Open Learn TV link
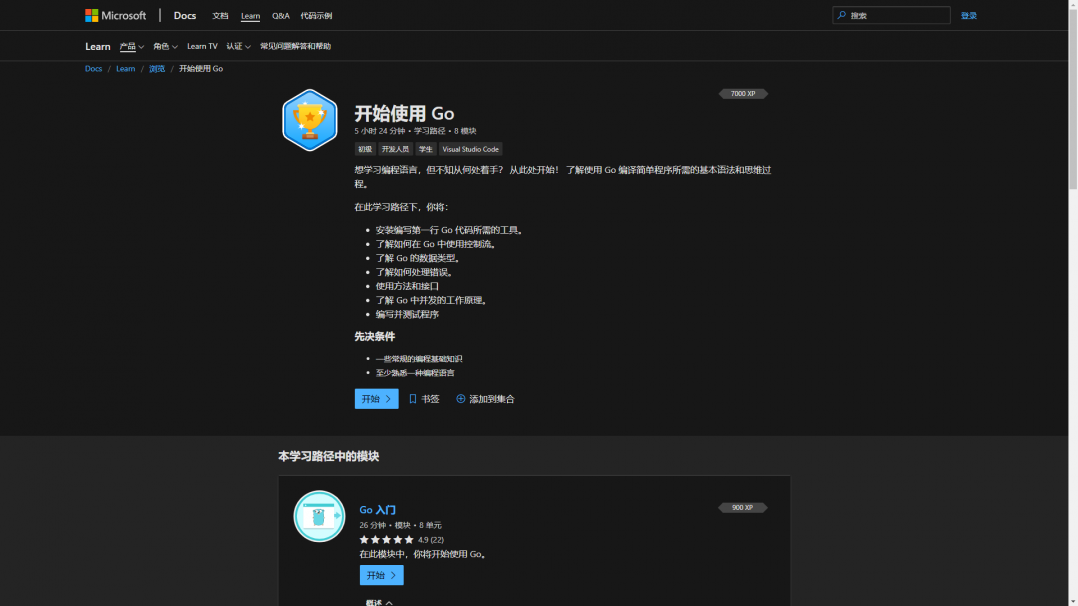The height and width of the screenshot is (606, 1078). coord(202,47)
